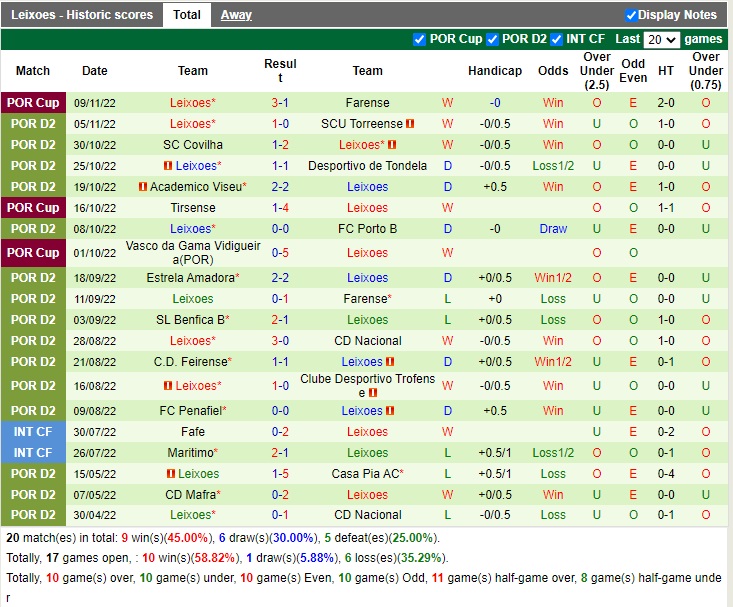Click POR Cup league label on 09/11/22
Screen dimensions: 733x607
point(33,103)
